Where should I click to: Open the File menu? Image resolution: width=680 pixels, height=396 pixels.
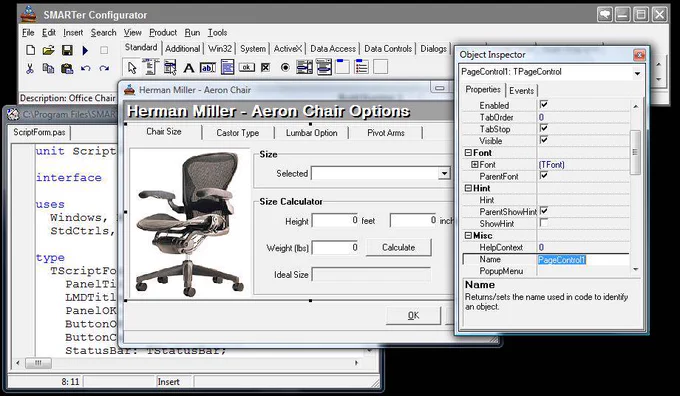[28, 33]
